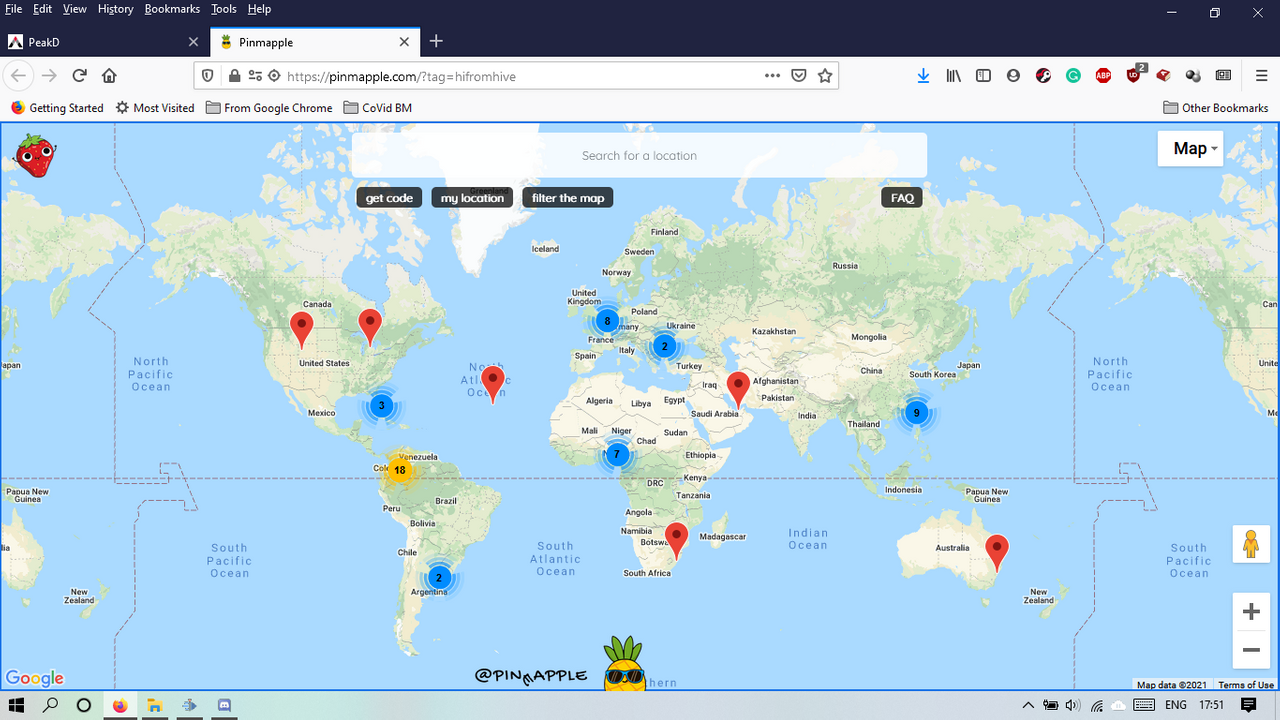Open the History menu
Viewport: 1280px width, 720px height.
(115, 9)
